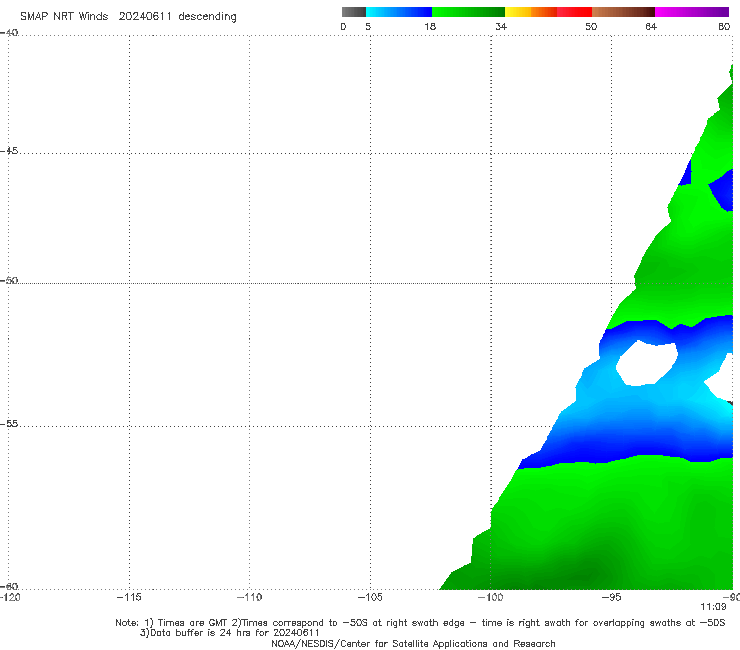
Task: Click the NOAA/NESDIS credit line
Action: [x=413, y=643]
